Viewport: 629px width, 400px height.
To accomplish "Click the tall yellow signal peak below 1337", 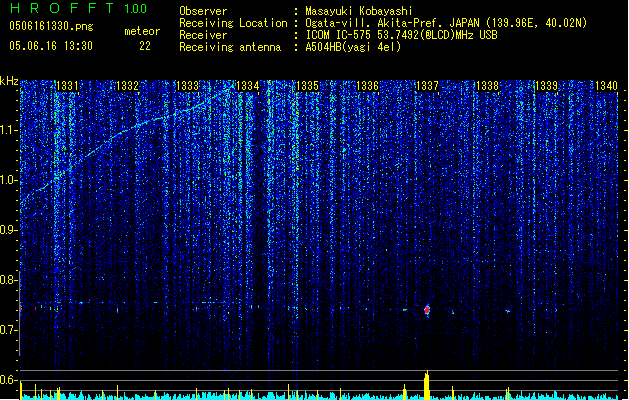I will point(427,385).
